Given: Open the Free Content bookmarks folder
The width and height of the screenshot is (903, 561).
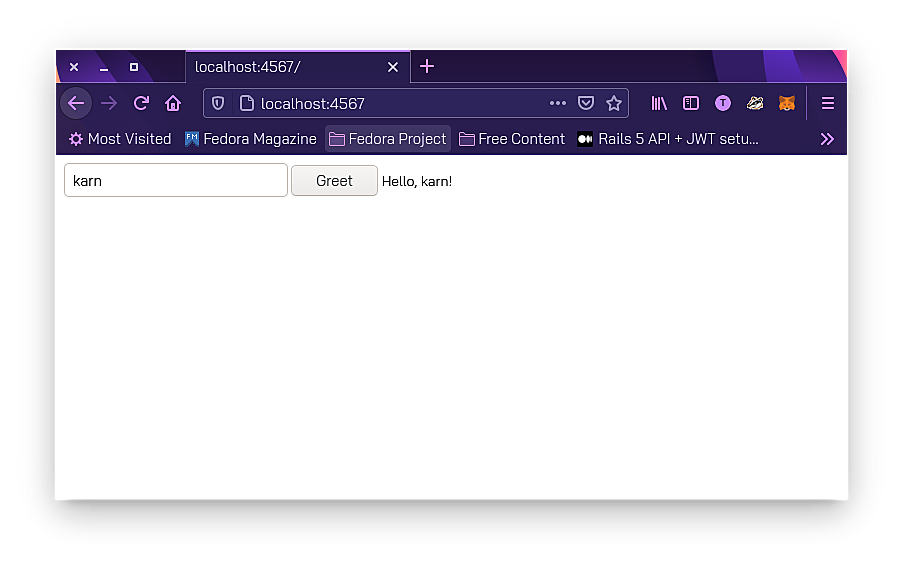Looking at the screenshot, I should click(x=512, y=139).
